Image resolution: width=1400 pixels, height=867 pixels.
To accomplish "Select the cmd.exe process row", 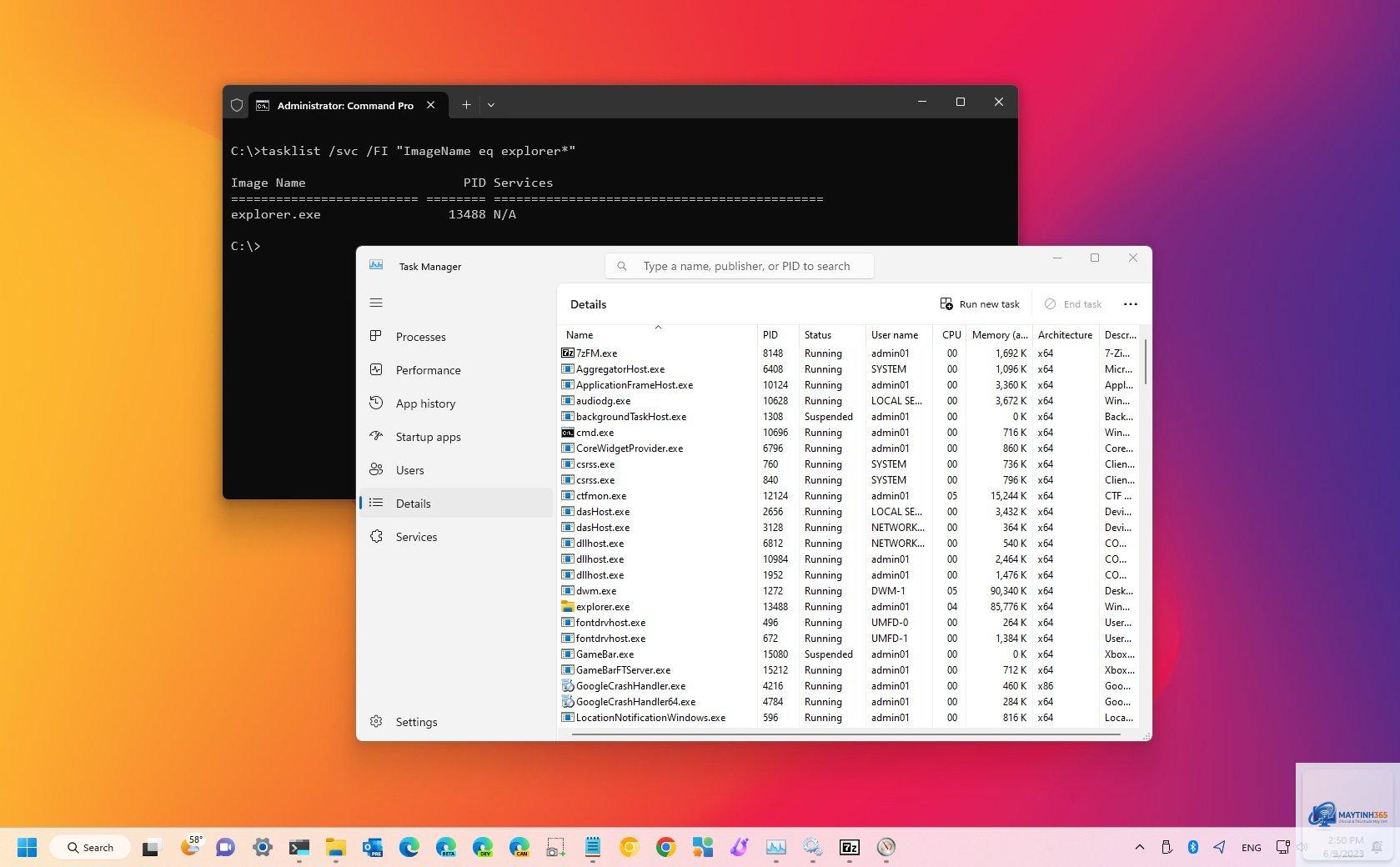I will pos(849,433).
